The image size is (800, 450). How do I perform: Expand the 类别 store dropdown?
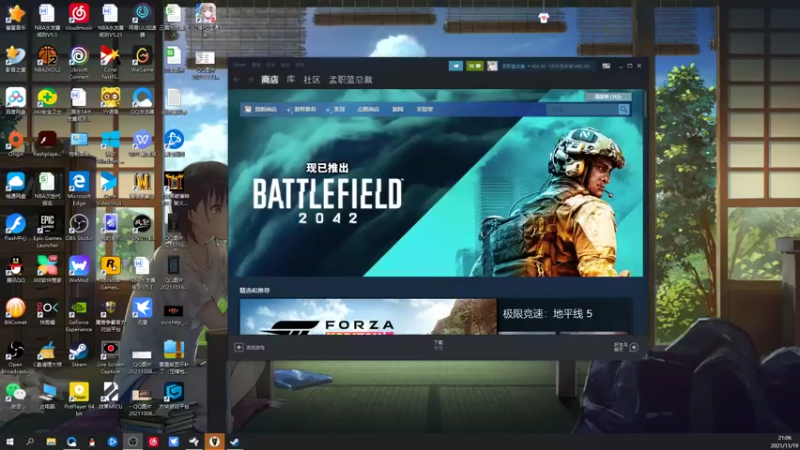pos(336,109)
